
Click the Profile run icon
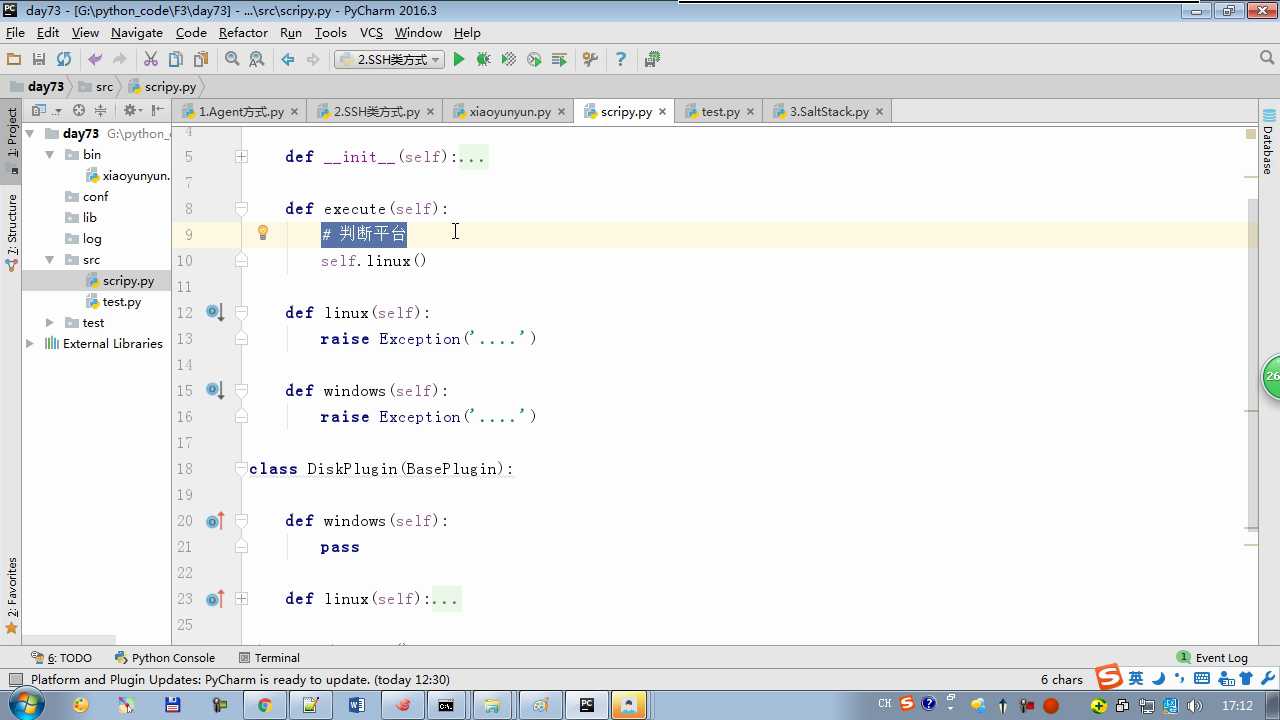(534, 60)
